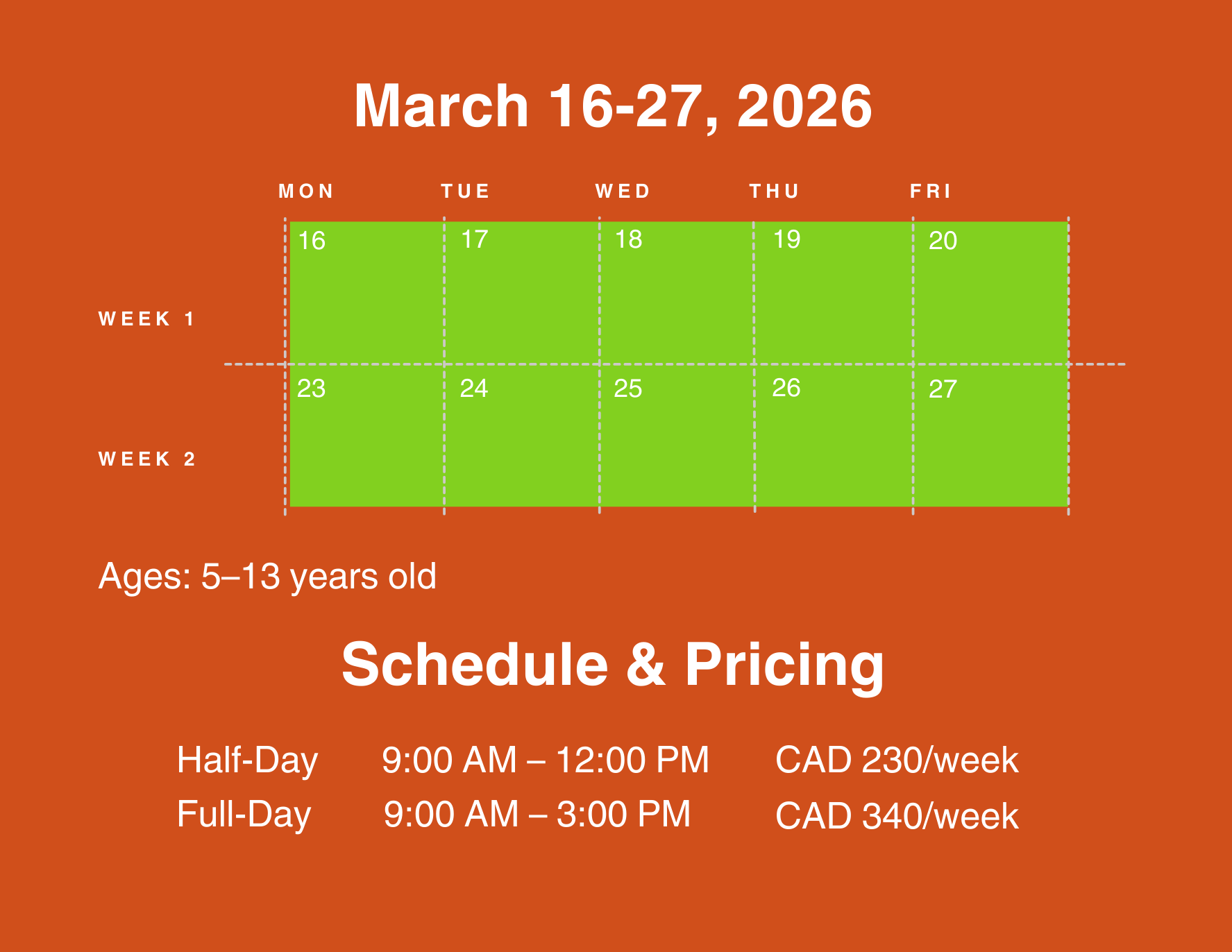The height and width of the screenshot is (952, 1232).
Task: Select the Monday 23 date cell
Action: tap(364, 436)
